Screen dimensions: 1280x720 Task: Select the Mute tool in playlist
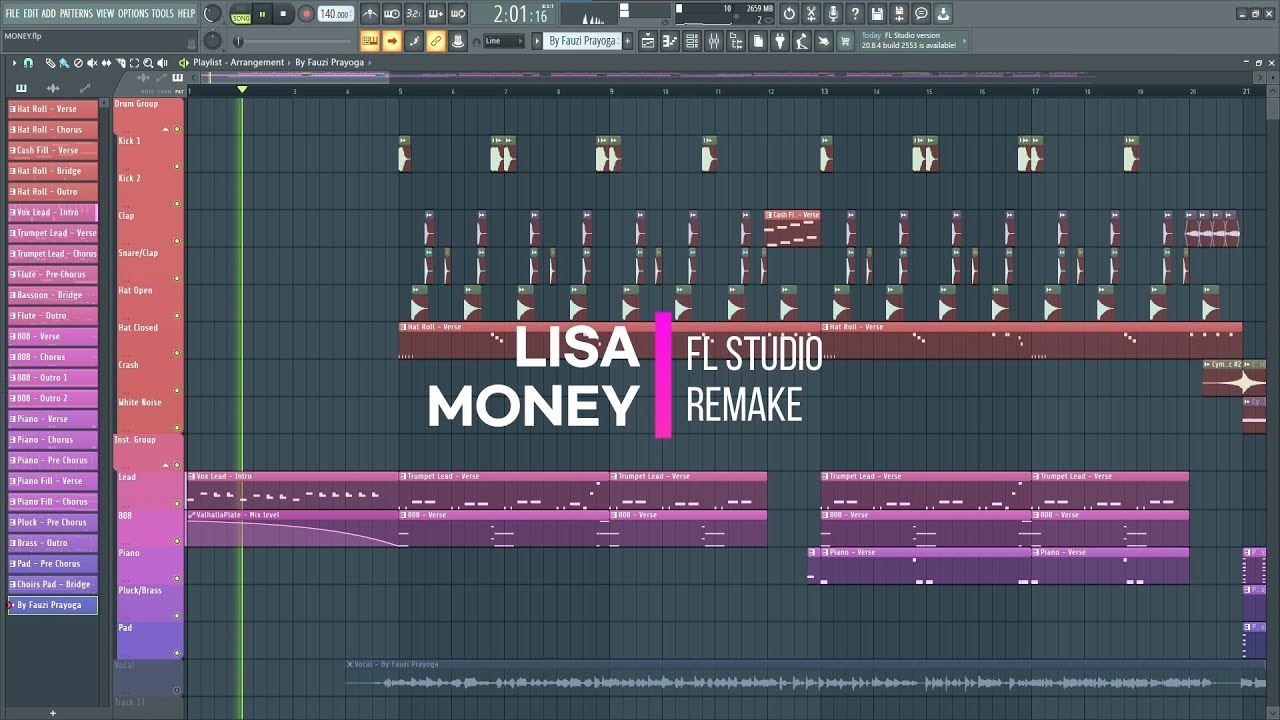click(x=92, y=63)
